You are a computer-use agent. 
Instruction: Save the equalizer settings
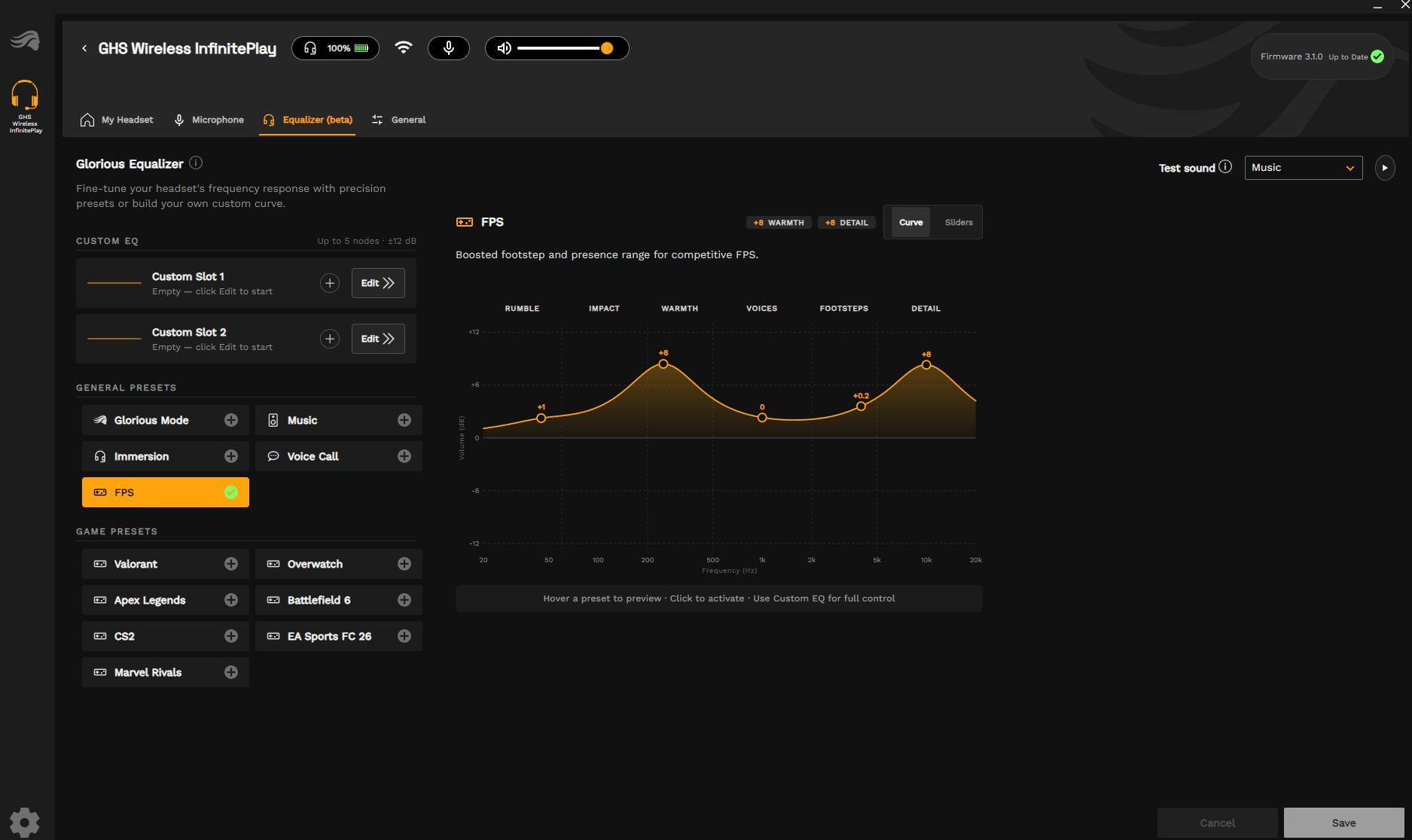(1343, 823)
